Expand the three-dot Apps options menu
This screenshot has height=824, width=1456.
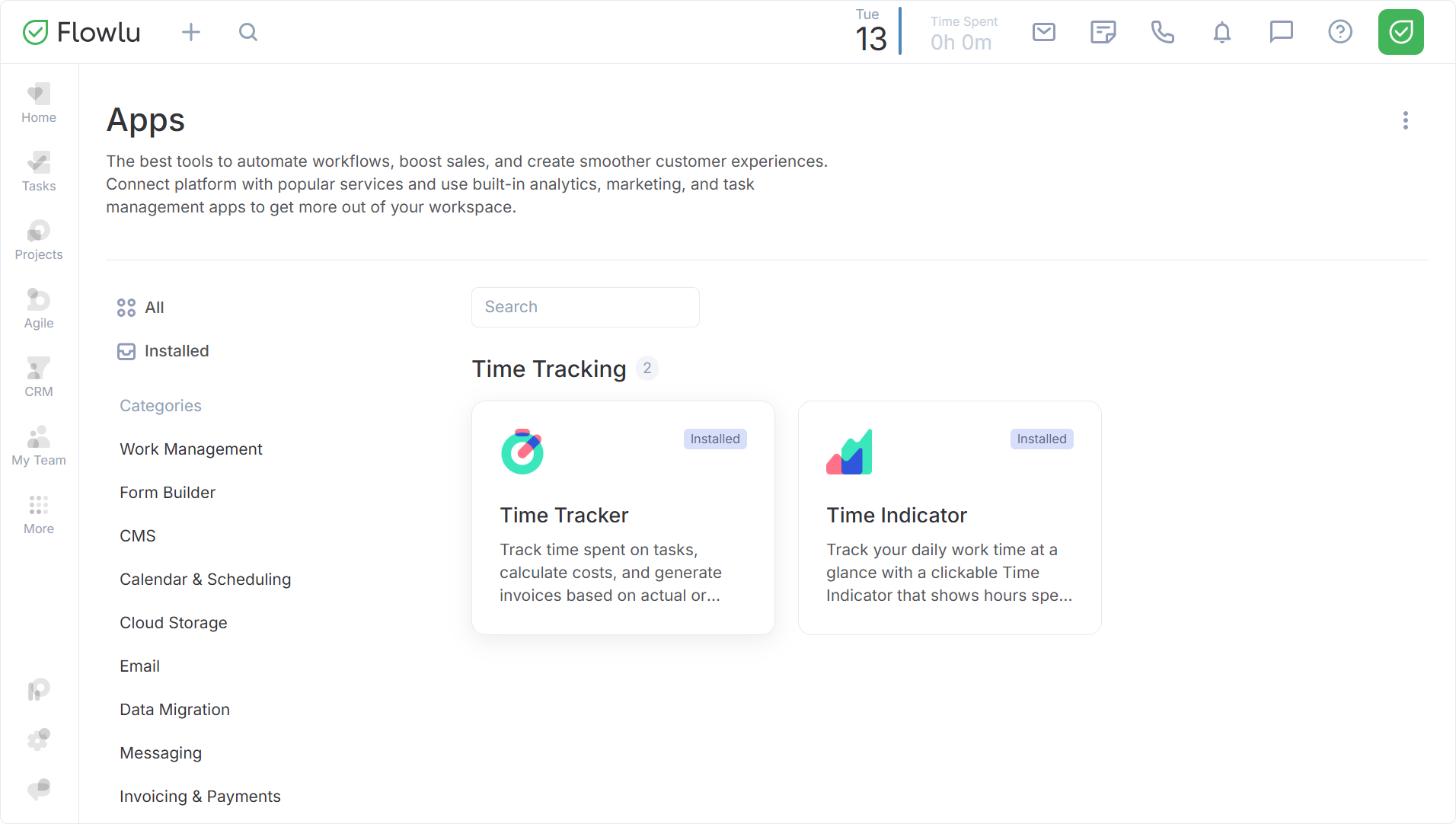pos(1405,120)
